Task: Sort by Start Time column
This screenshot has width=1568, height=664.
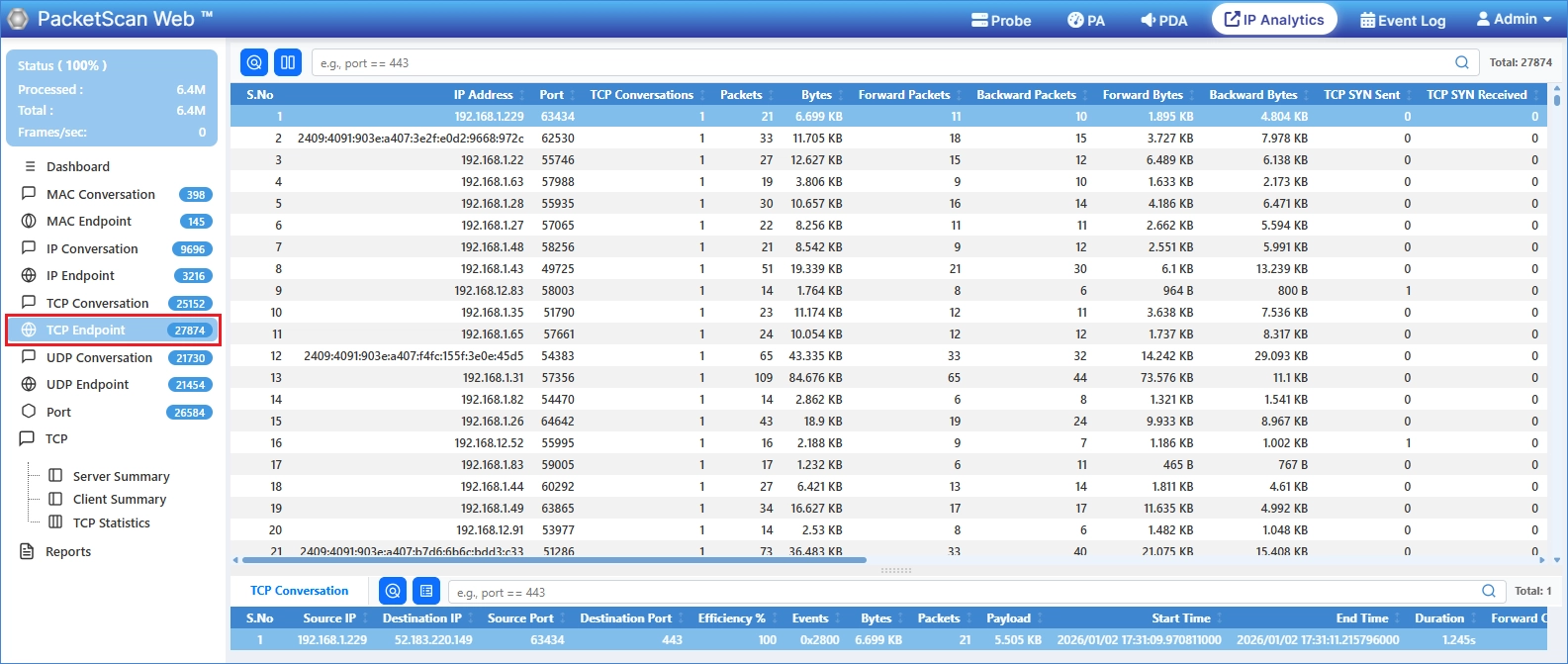Action: [x=1180, y=618]
